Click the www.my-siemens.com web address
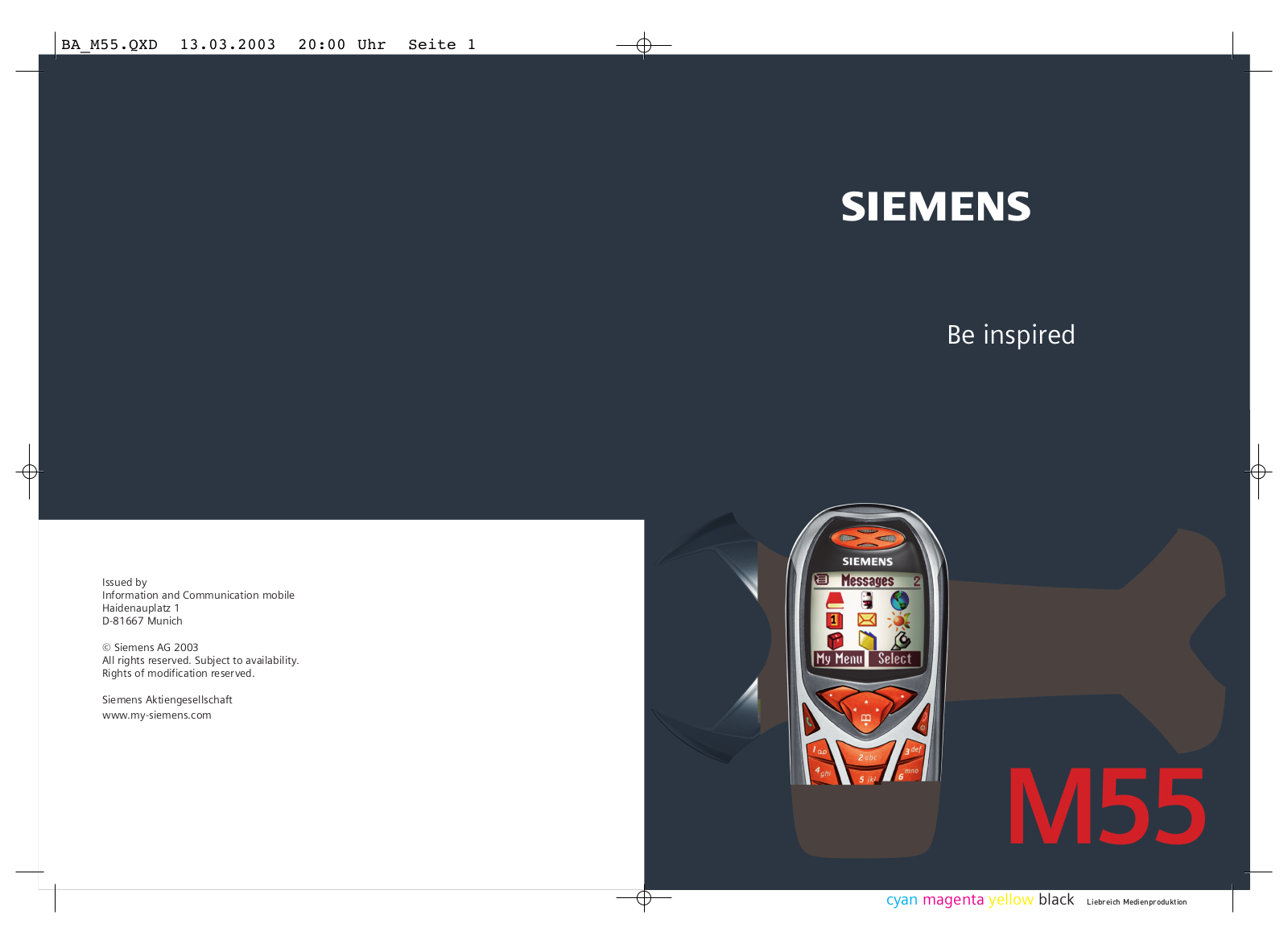The width and height of the screenshot is (1288, 944). tap(156, 715)
